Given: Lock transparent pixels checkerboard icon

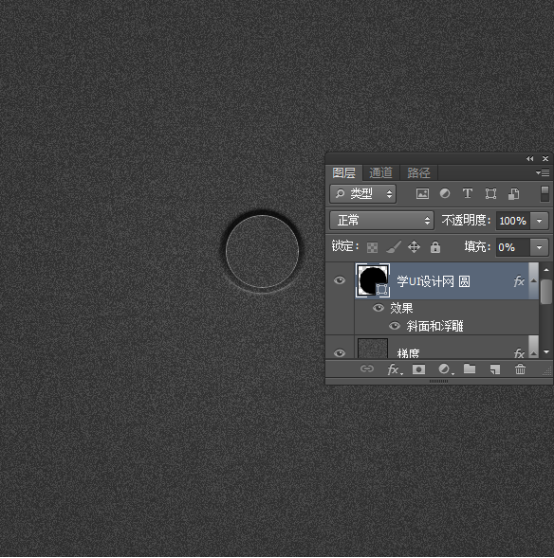Looking at the screenshot, I should coord(372,247).
